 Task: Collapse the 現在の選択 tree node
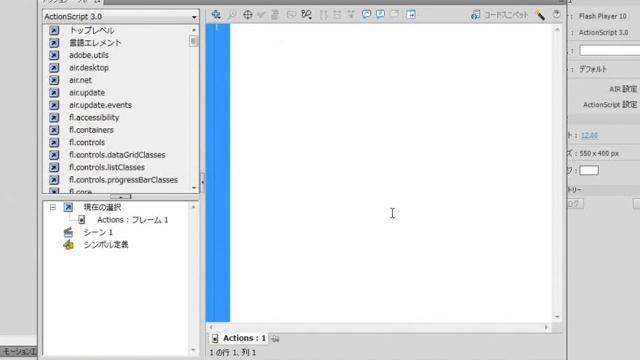click(53, 207)
